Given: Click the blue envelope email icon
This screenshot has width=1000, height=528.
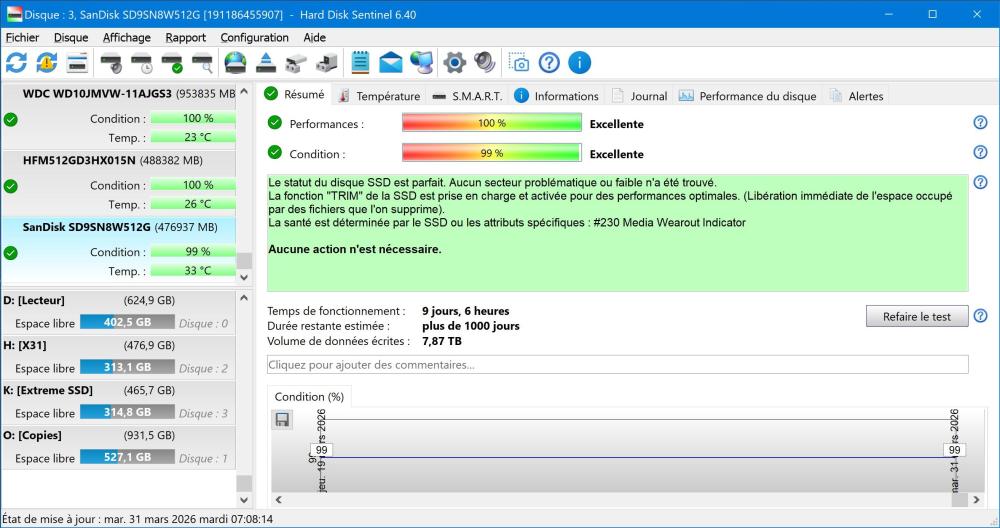Looking at the screenshot, I should (391, 62).
